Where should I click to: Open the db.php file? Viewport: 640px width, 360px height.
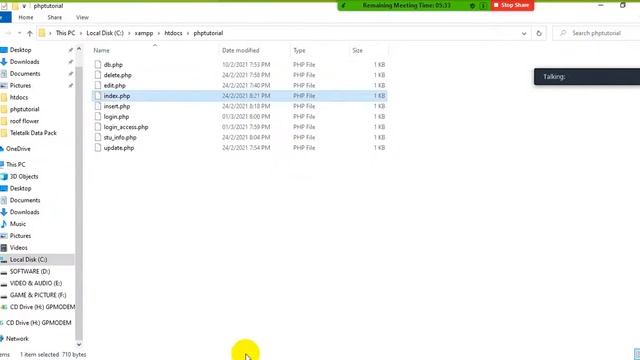point(113,64)
